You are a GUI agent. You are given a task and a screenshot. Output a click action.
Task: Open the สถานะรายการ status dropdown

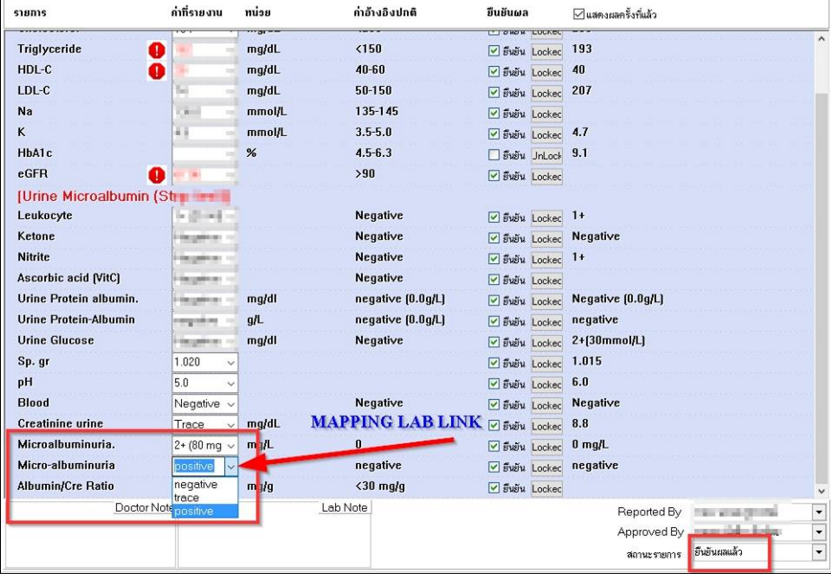819,553
